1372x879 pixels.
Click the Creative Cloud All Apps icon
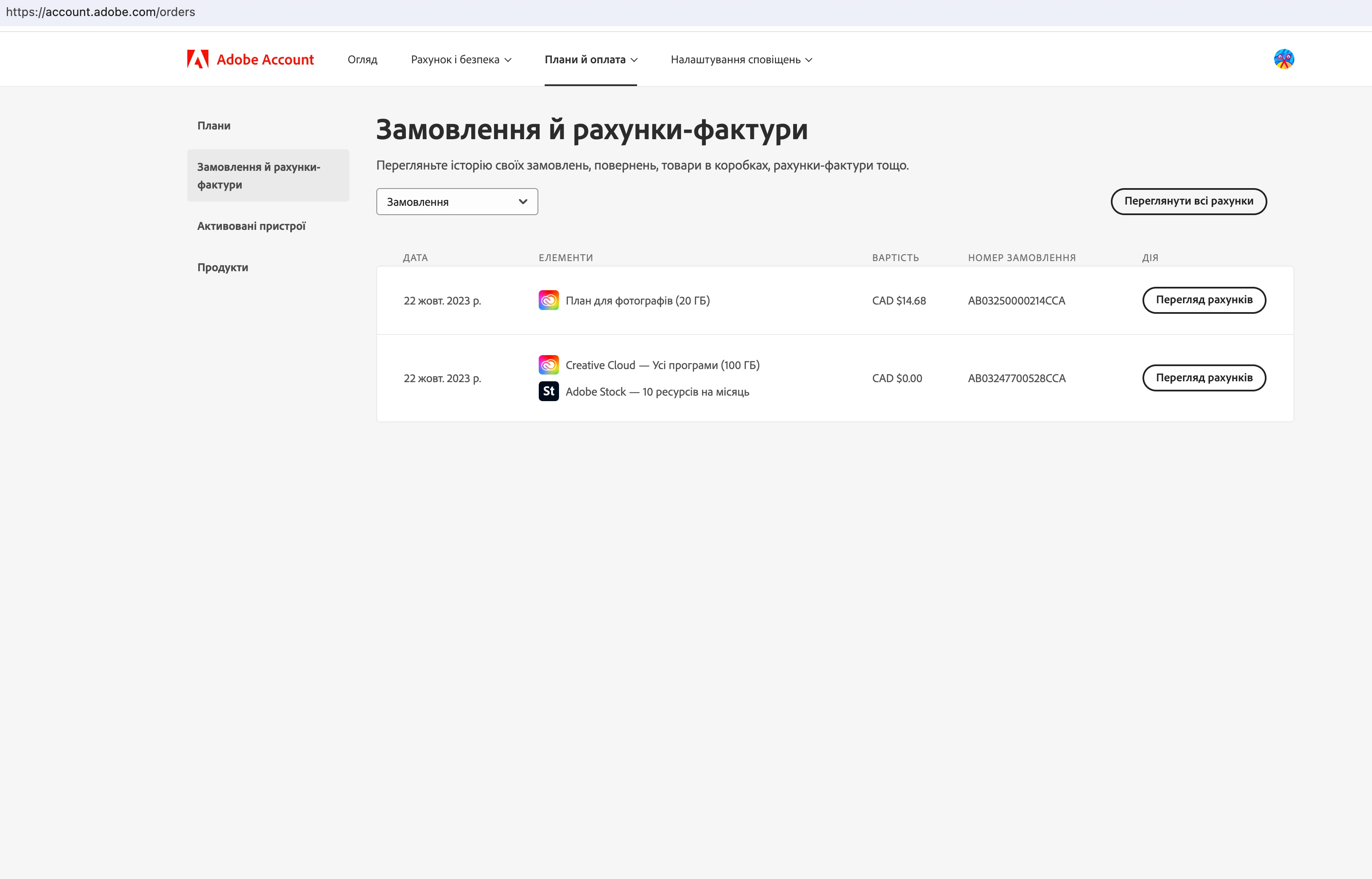click(x=548, y=365)
